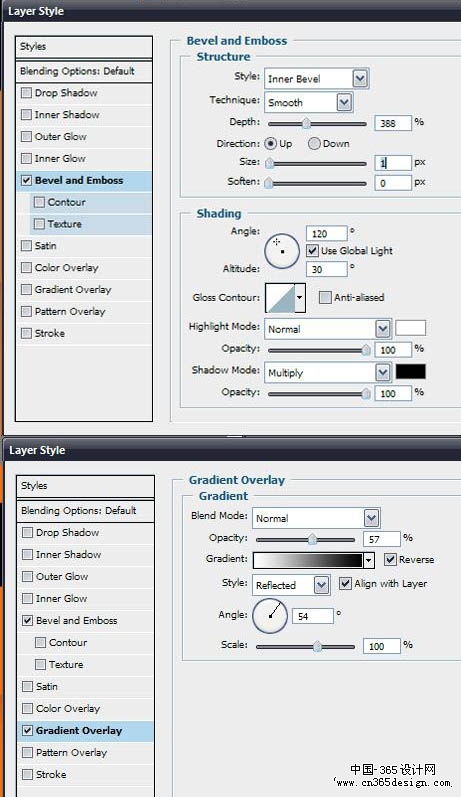Select Blending Options: Default in bottom dialog
This screenshot has width=461, height=797.
pyautogui.click(x=85, y=511)
